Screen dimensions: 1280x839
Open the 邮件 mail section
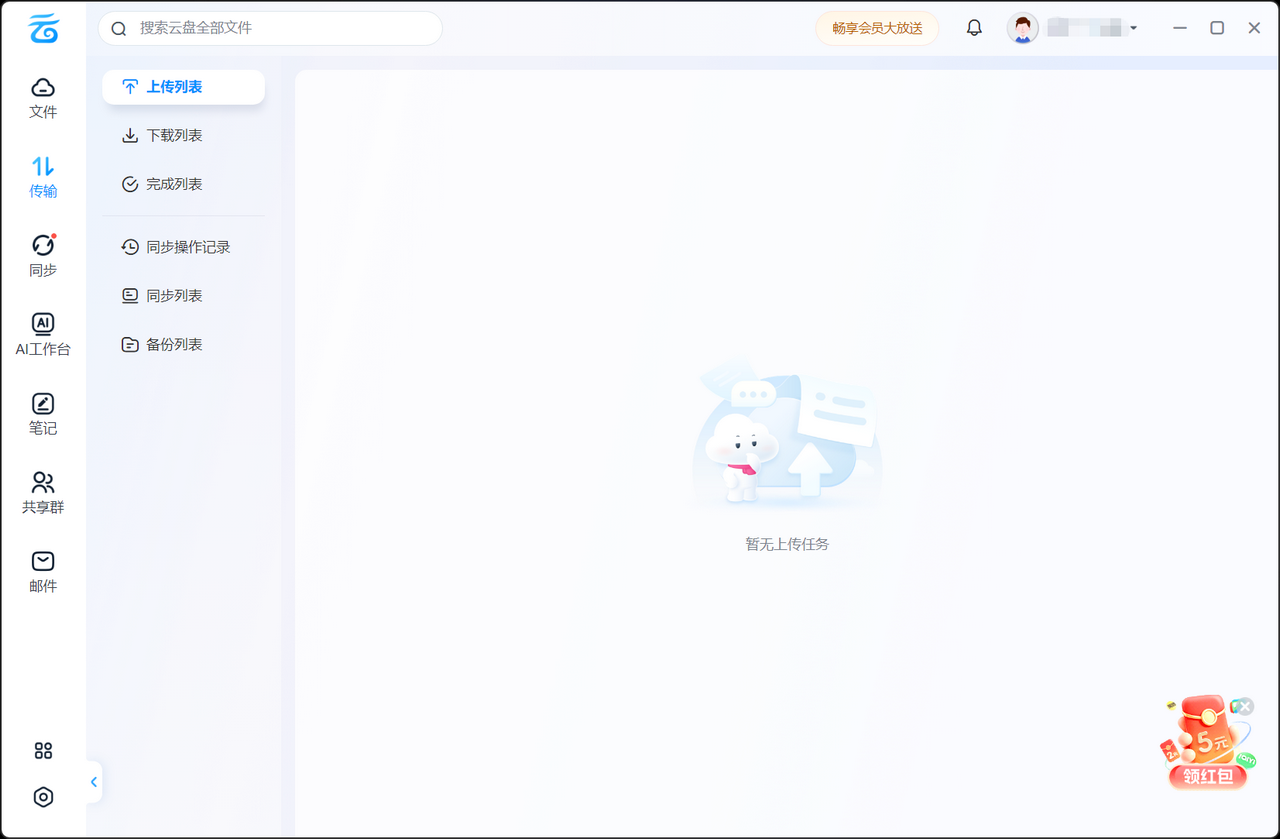click(43, 571)
